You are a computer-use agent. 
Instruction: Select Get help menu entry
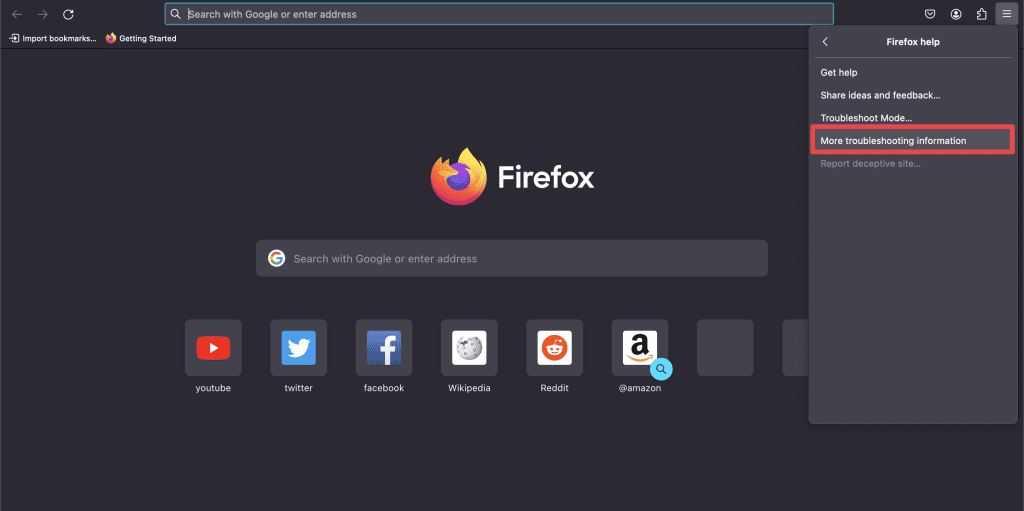[913, 73]
